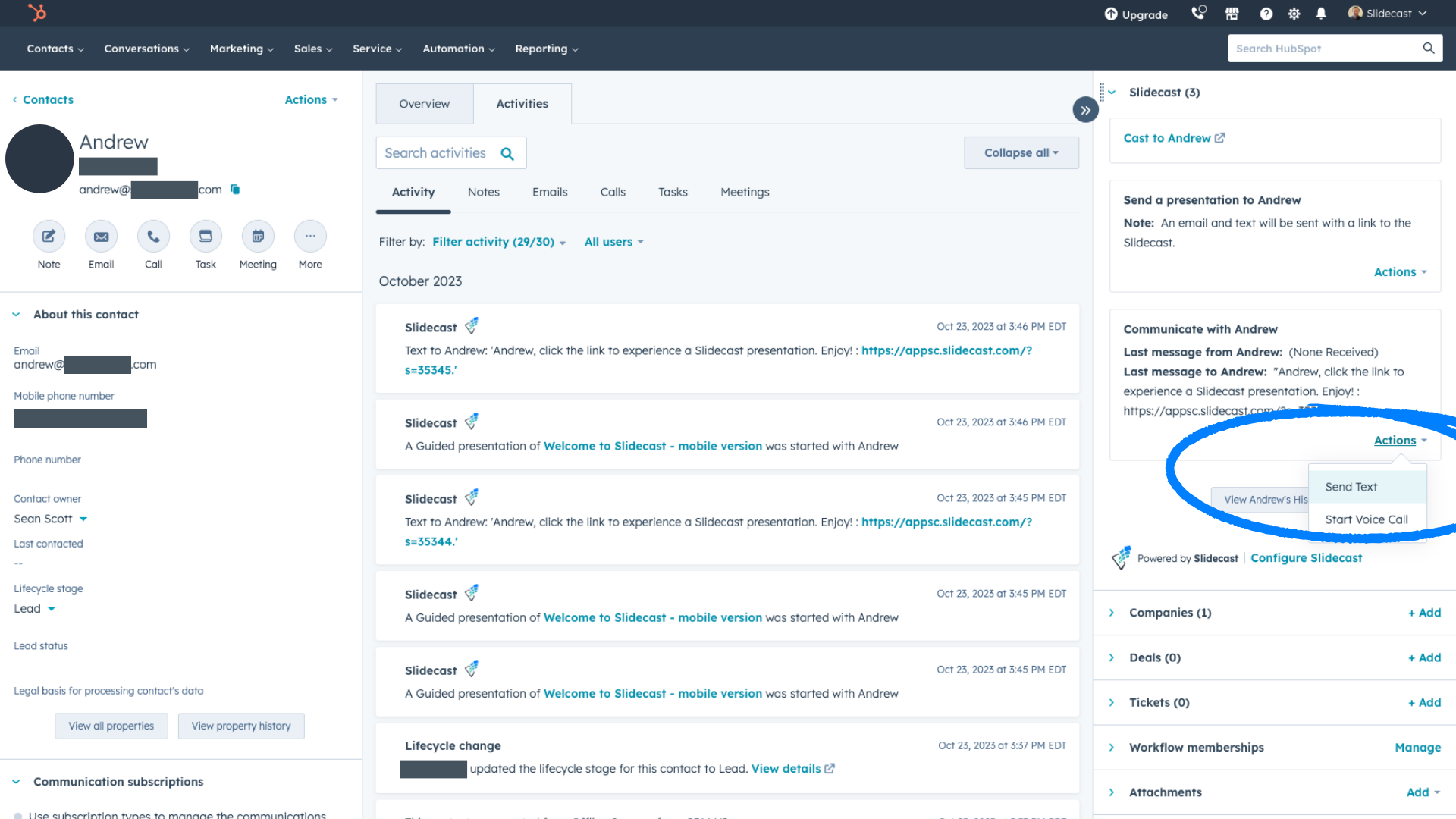
Task: Switch to the Emails tab
Action: [549, 192]
